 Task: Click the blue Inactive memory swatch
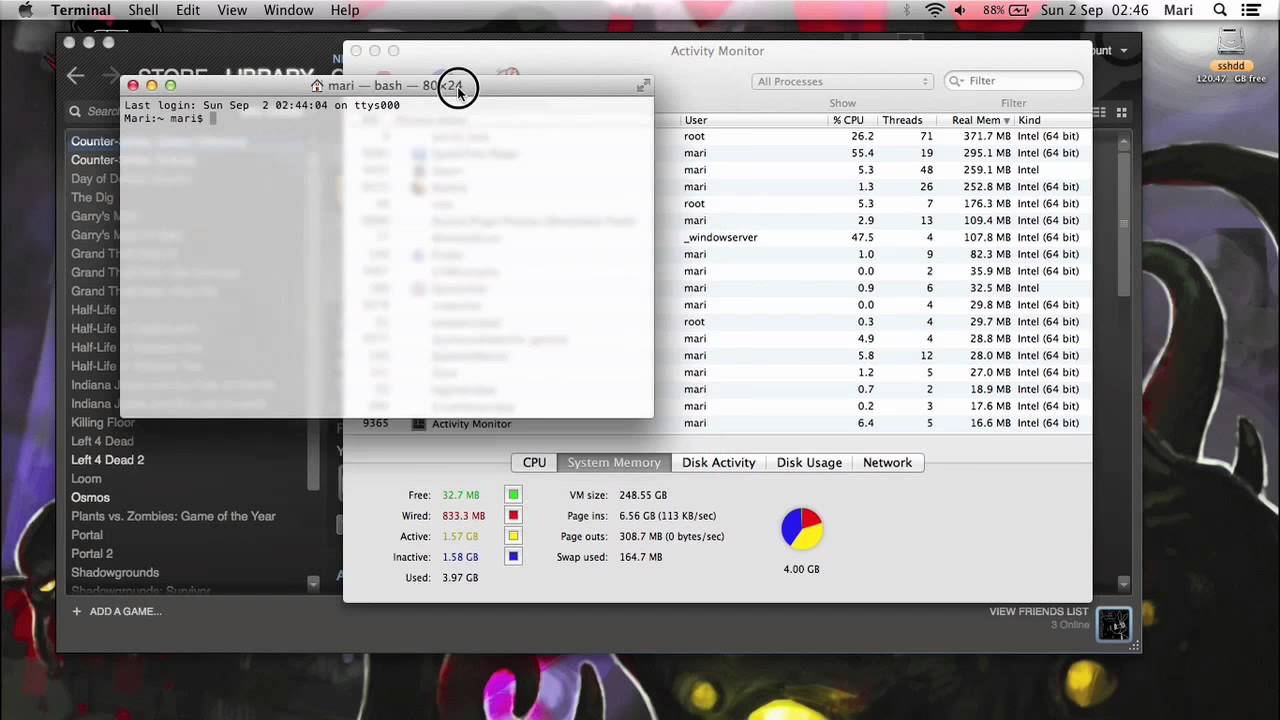tap(513, 557)
